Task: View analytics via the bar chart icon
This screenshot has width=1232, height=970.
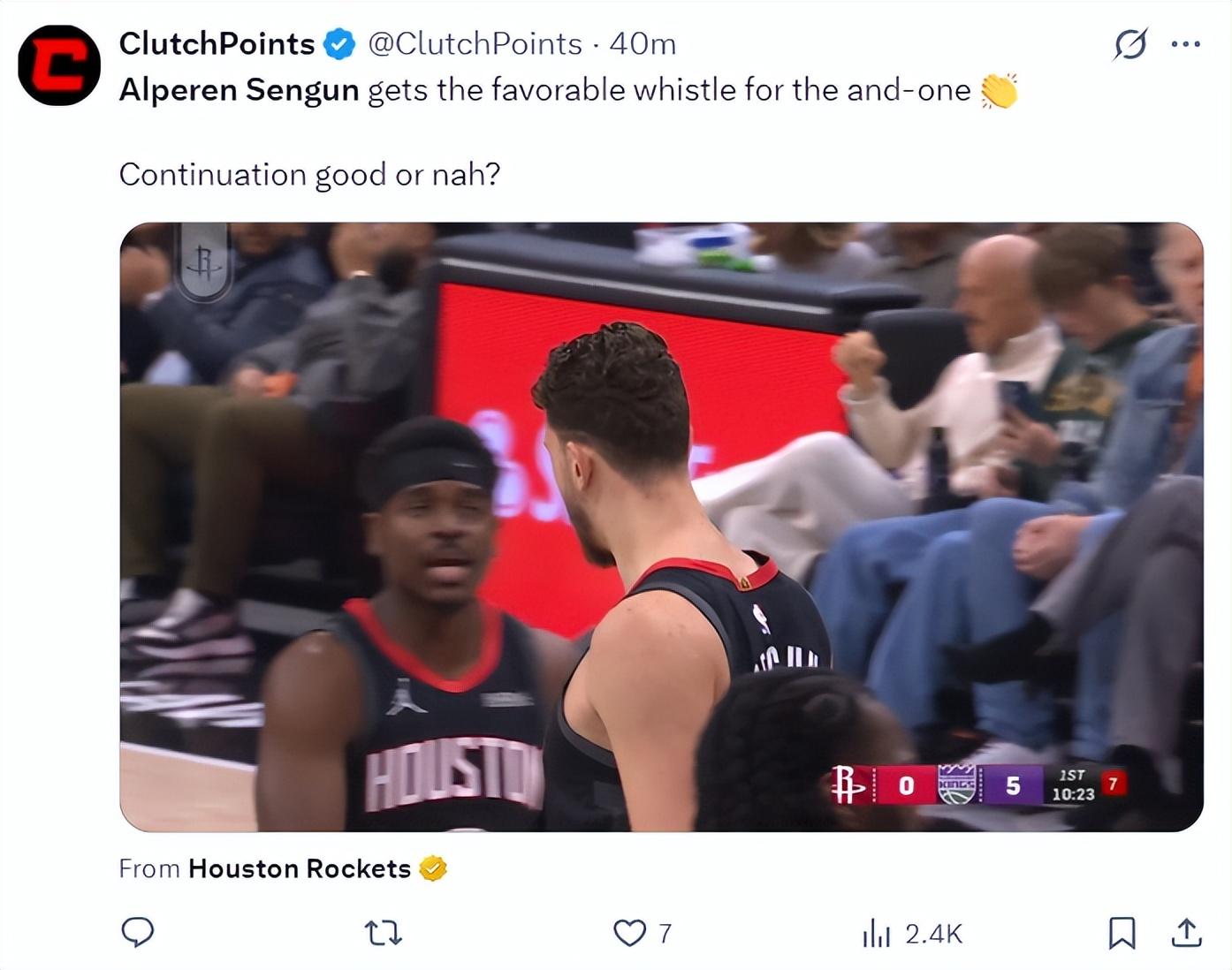Action: 876,933
